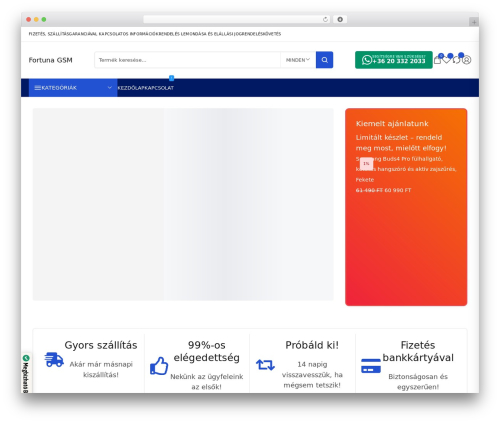Click the blue search magnifier button

324,60
